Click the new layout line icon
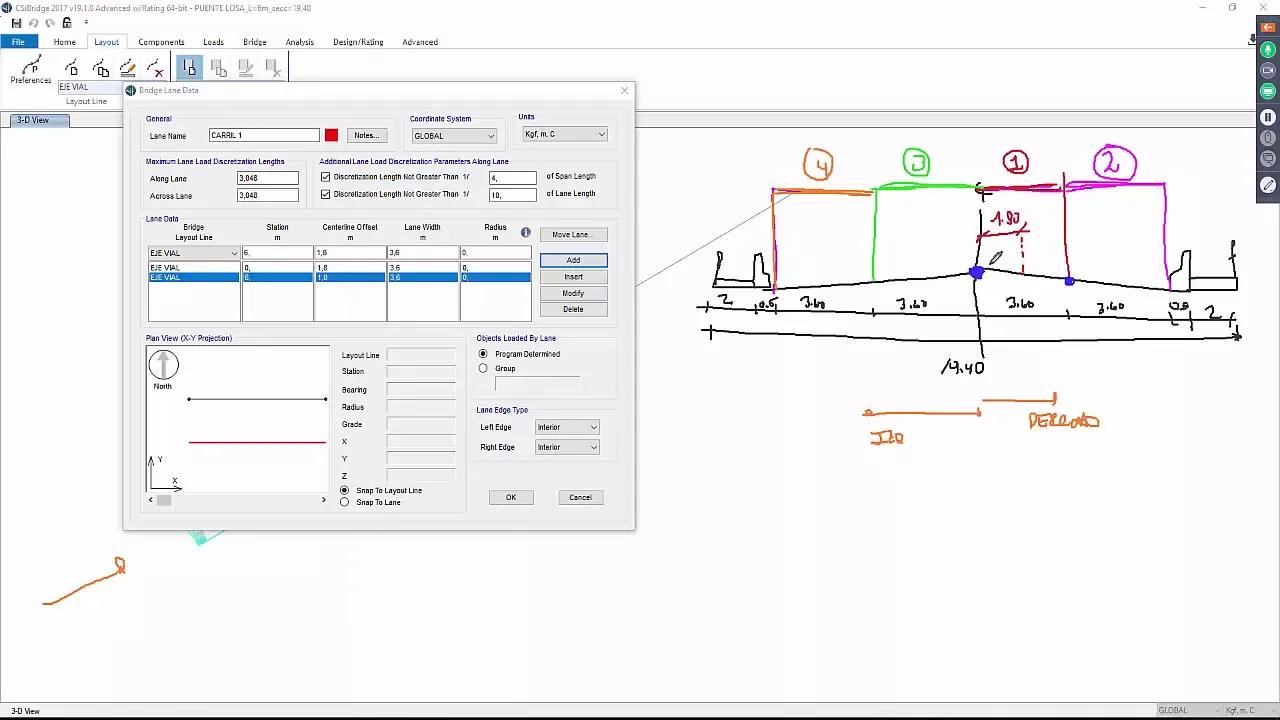Image resolution: width=1280 pixels, height=720 pixels. [72, 68]
